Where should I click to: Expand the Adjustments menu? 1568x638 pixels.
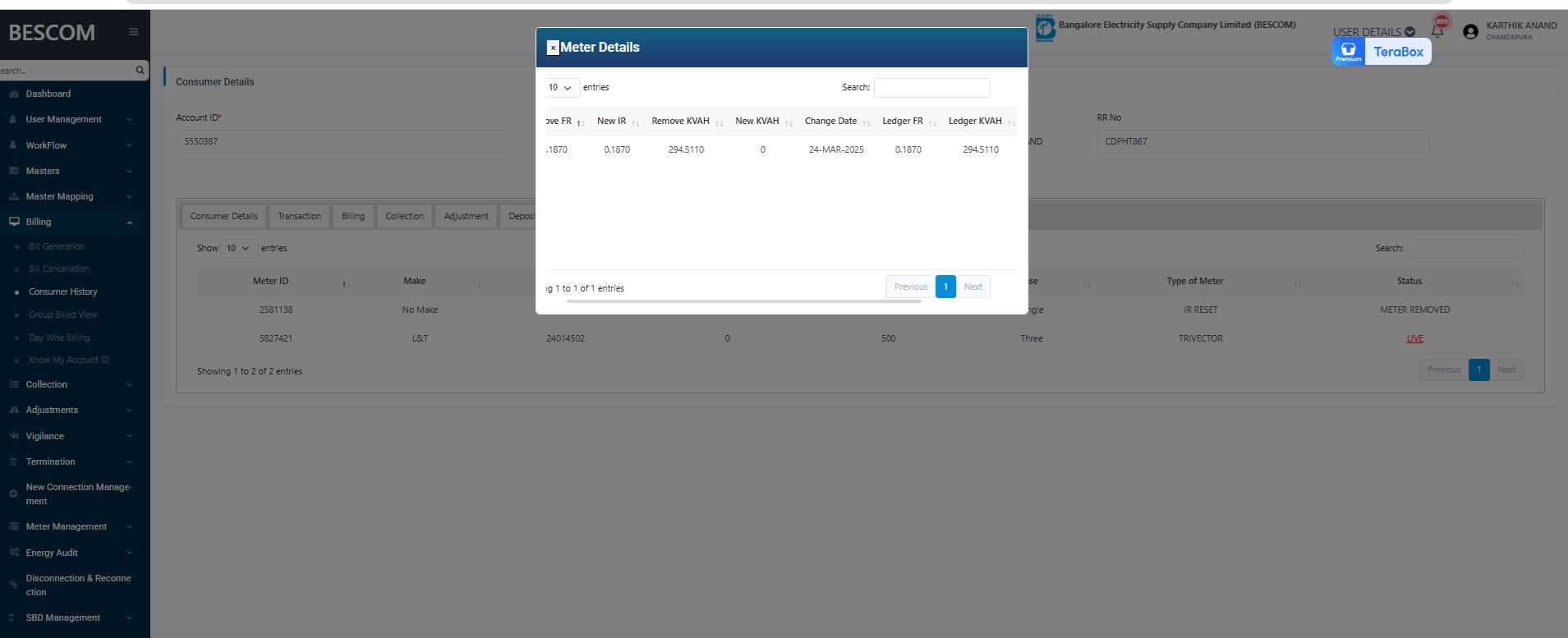pyautogui.click(x=70, y=410)
